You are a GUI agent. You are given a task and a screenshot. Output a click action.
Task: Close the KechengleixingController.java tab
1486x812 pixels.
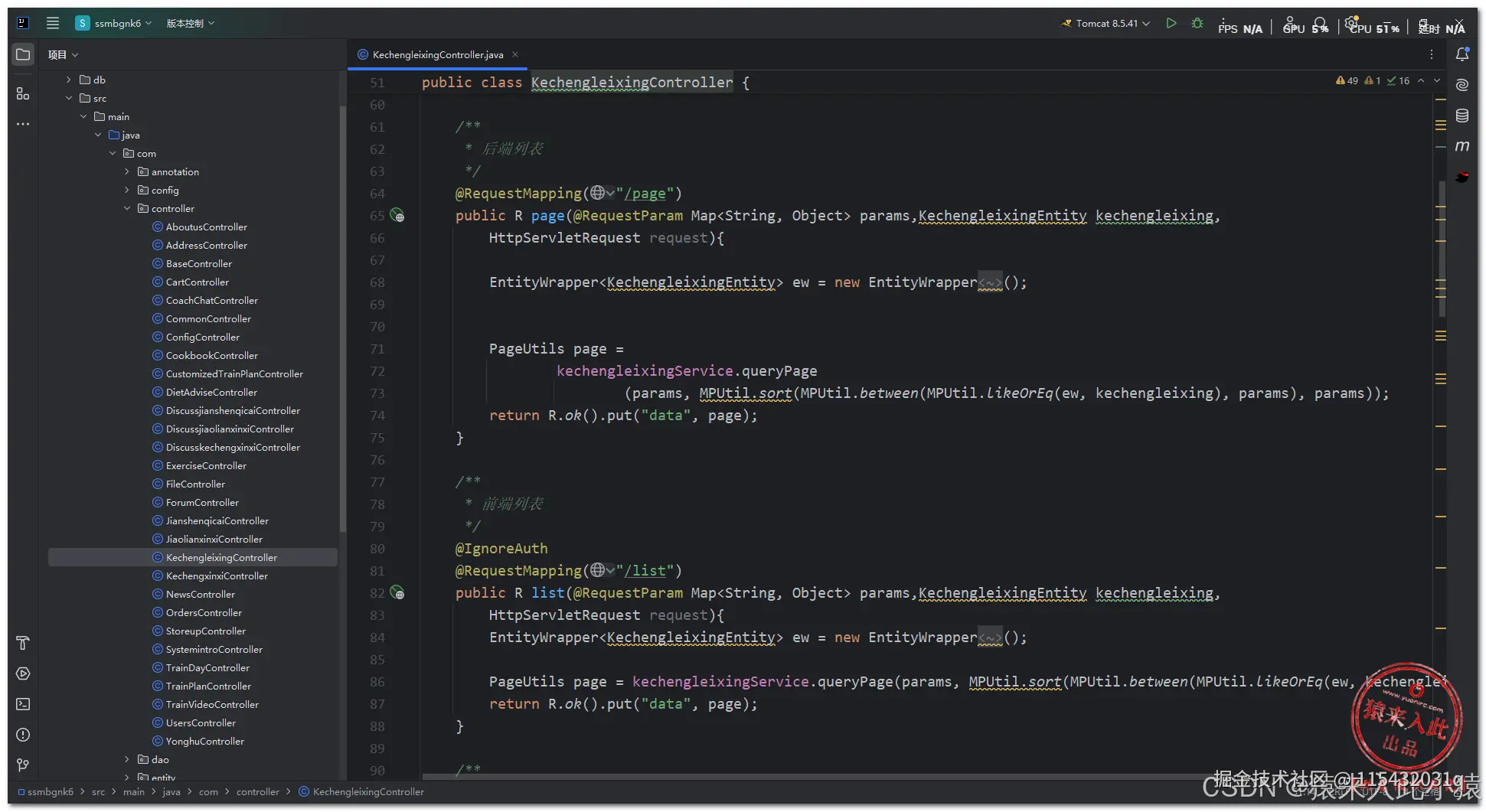click(x=515, y=54)
